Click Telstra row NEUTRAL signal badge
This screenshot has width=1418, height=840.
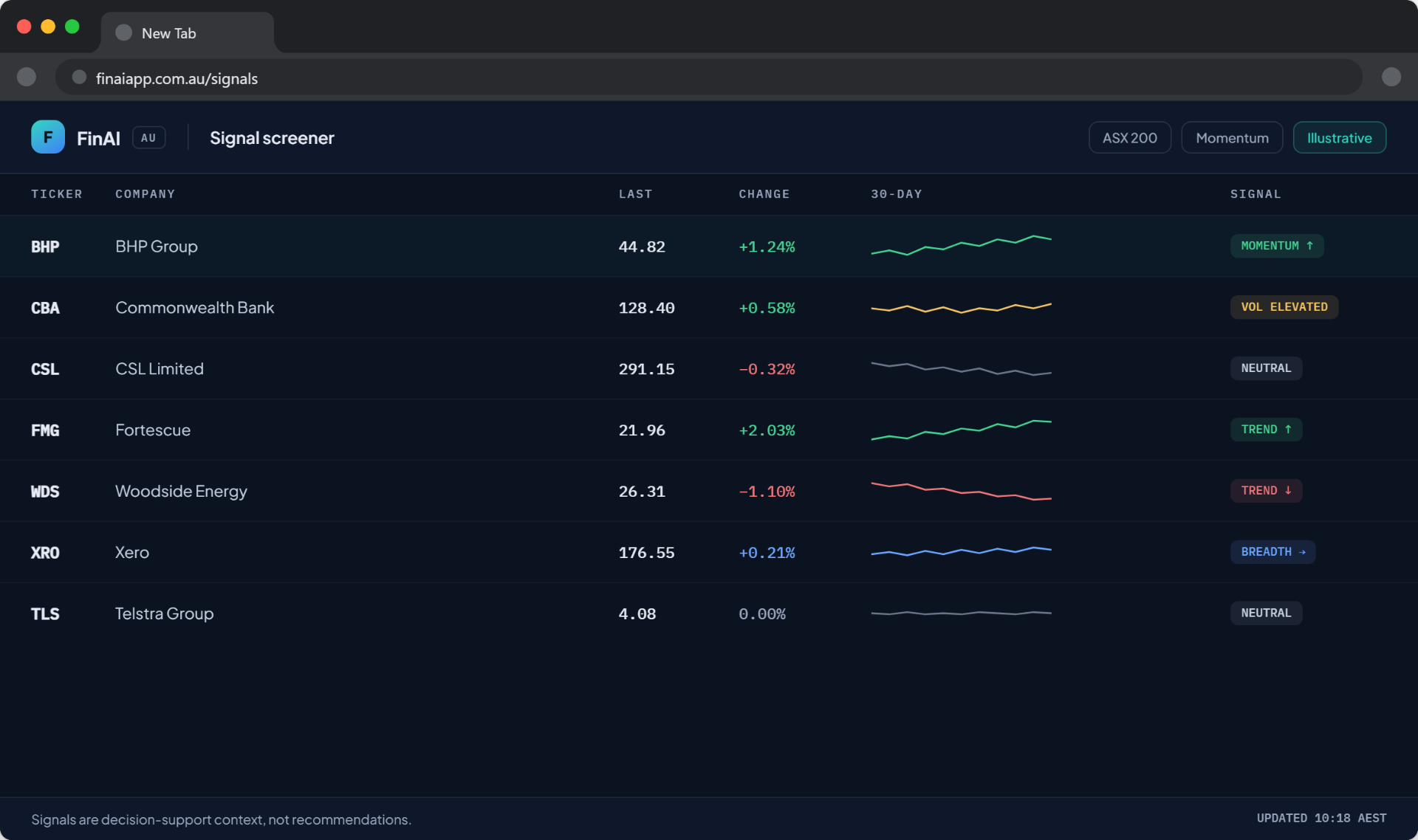tap(1266, 613)
